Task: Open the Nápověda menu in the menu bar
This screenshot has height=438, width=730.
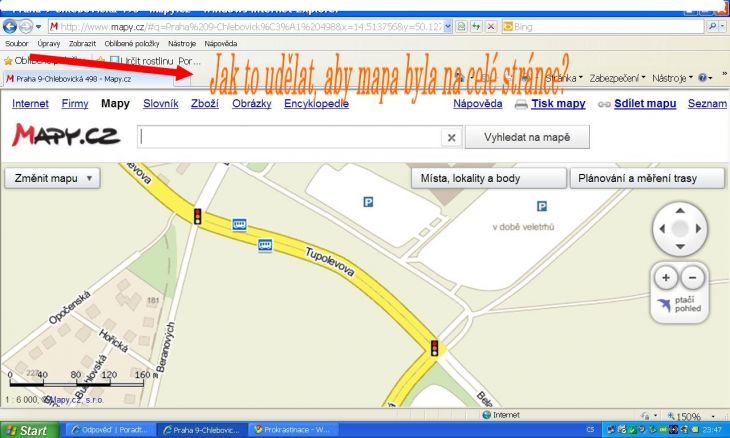Action: pos(221,43)
